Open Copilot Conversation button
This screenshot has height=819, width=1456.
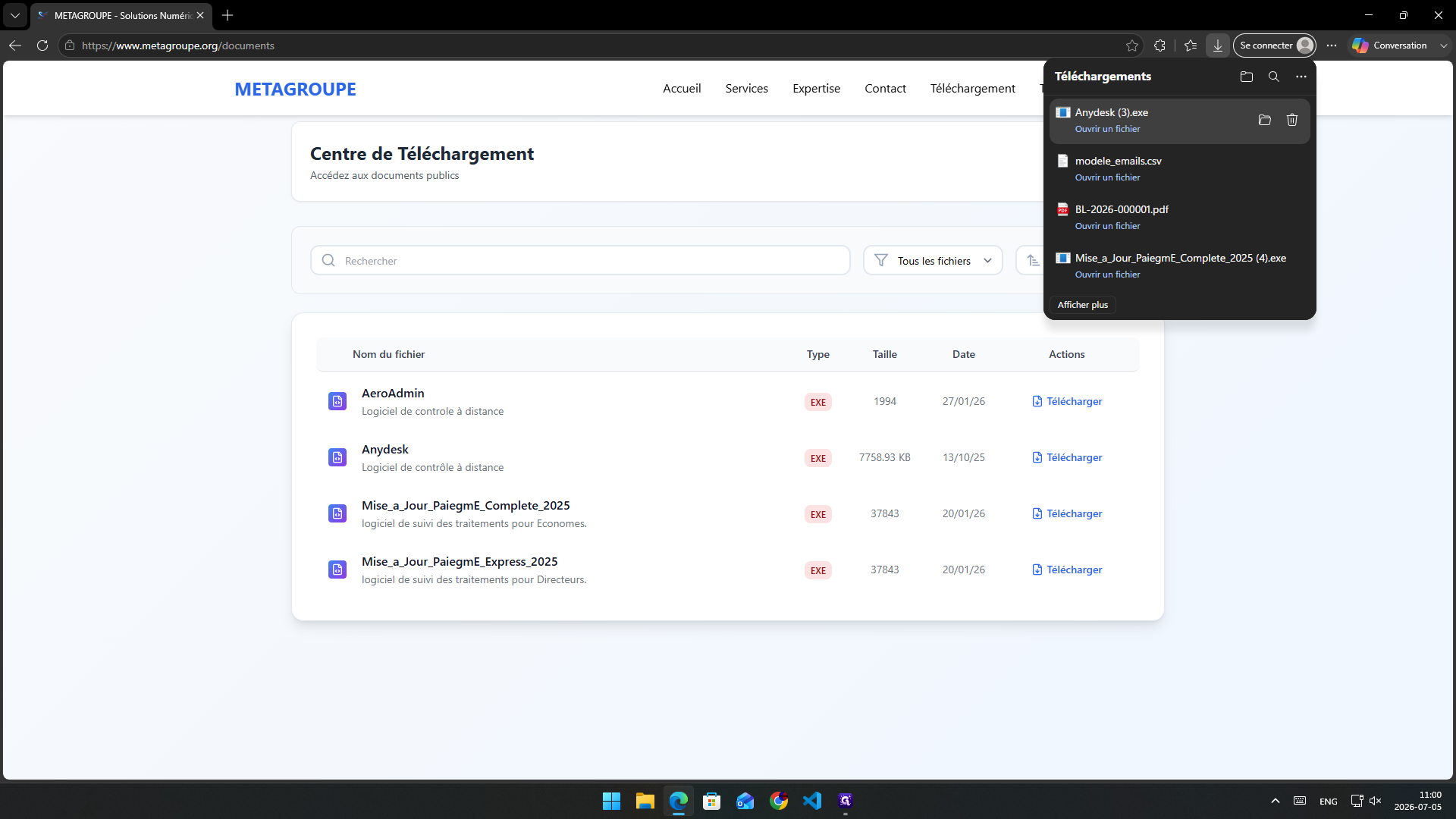click(x=1390, y=45)
